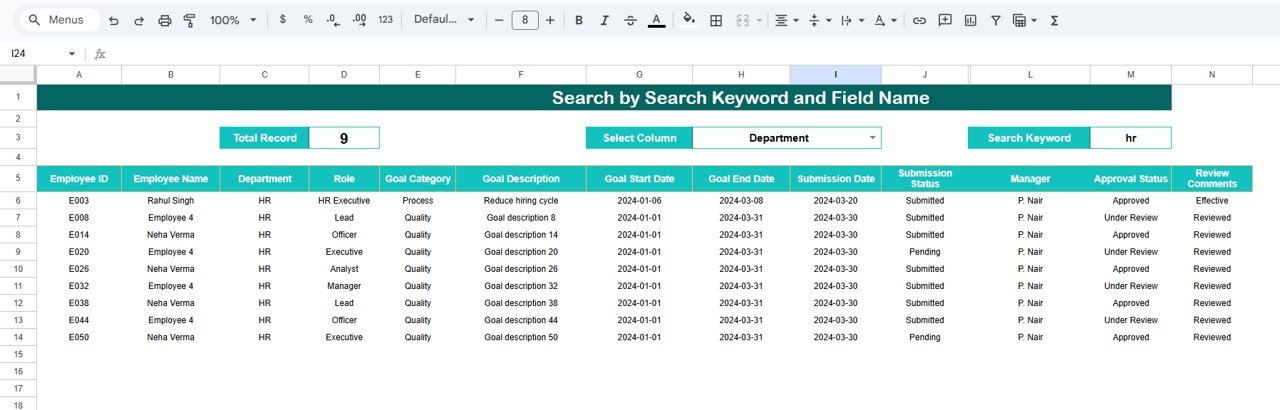This screenshot has width=1280, height=410.
Task: Open the borders tool
Action: 716,20
